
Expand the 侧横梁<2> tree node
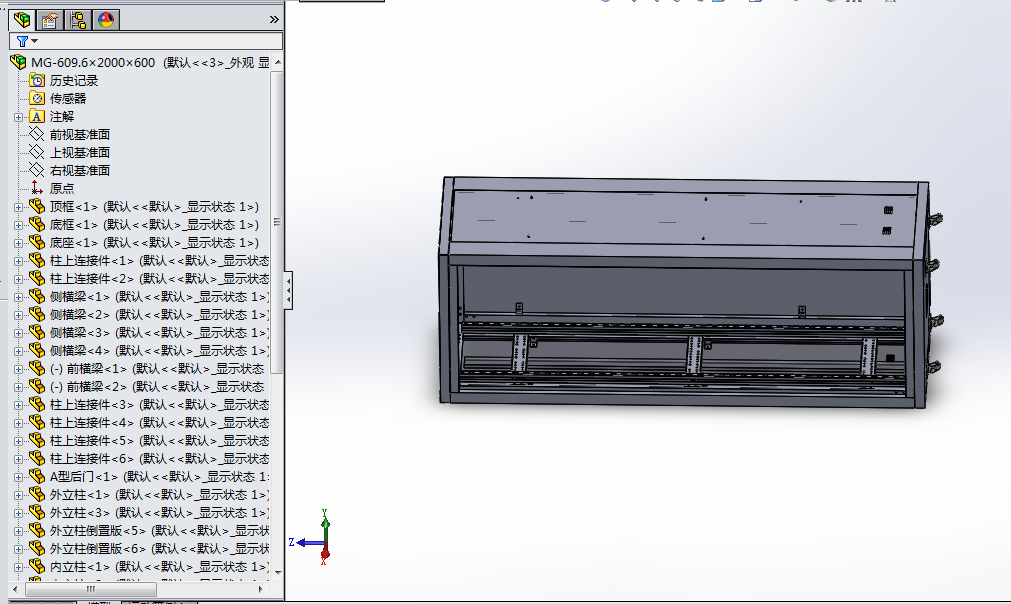[x=18, y=315]
